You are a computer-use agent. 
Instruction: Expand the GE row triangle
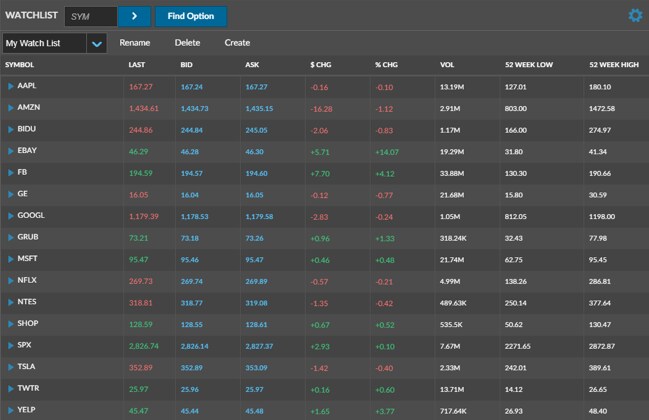(x=11, y=194)
